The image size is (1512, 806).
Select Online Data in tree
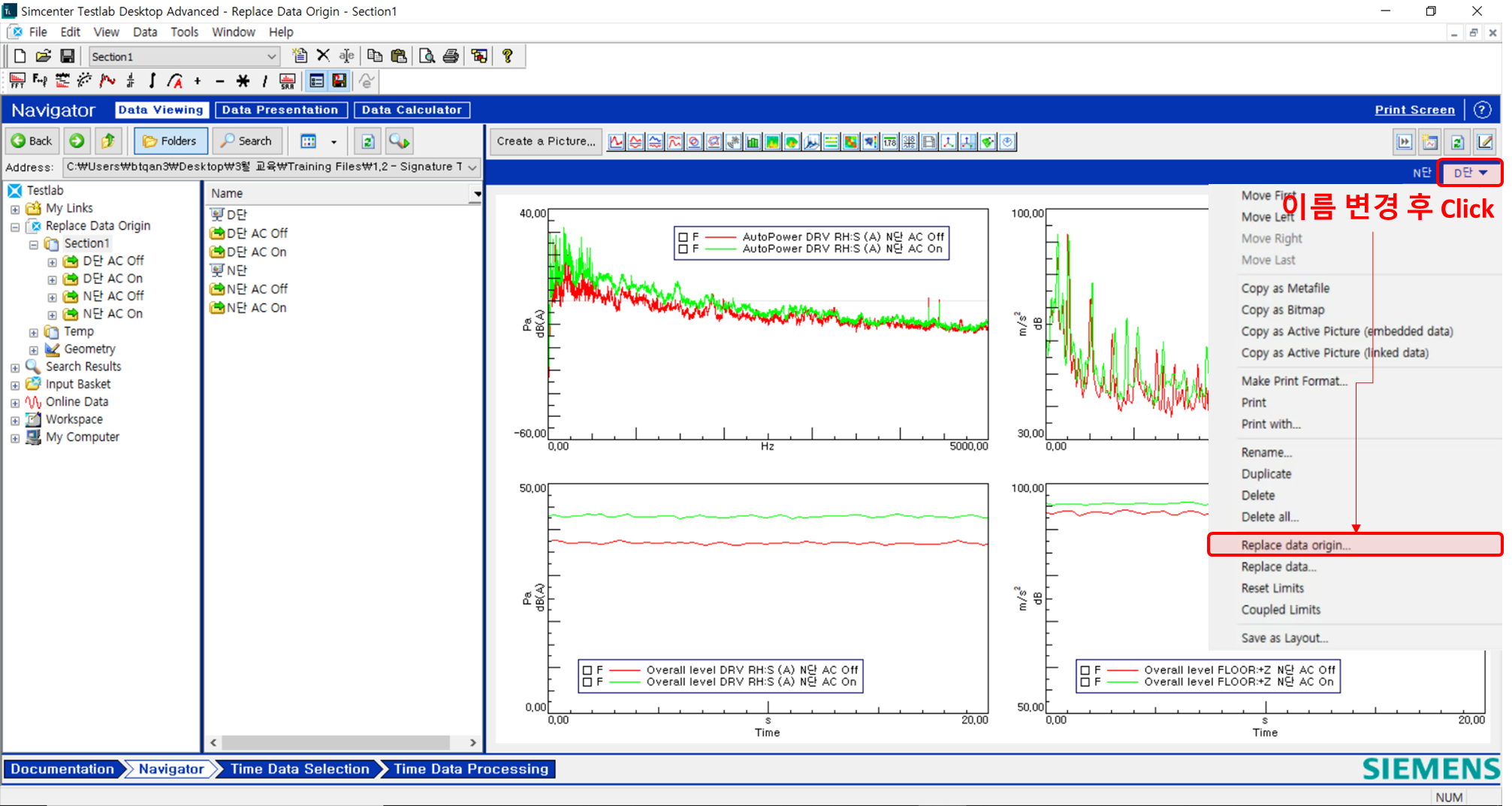77,403
